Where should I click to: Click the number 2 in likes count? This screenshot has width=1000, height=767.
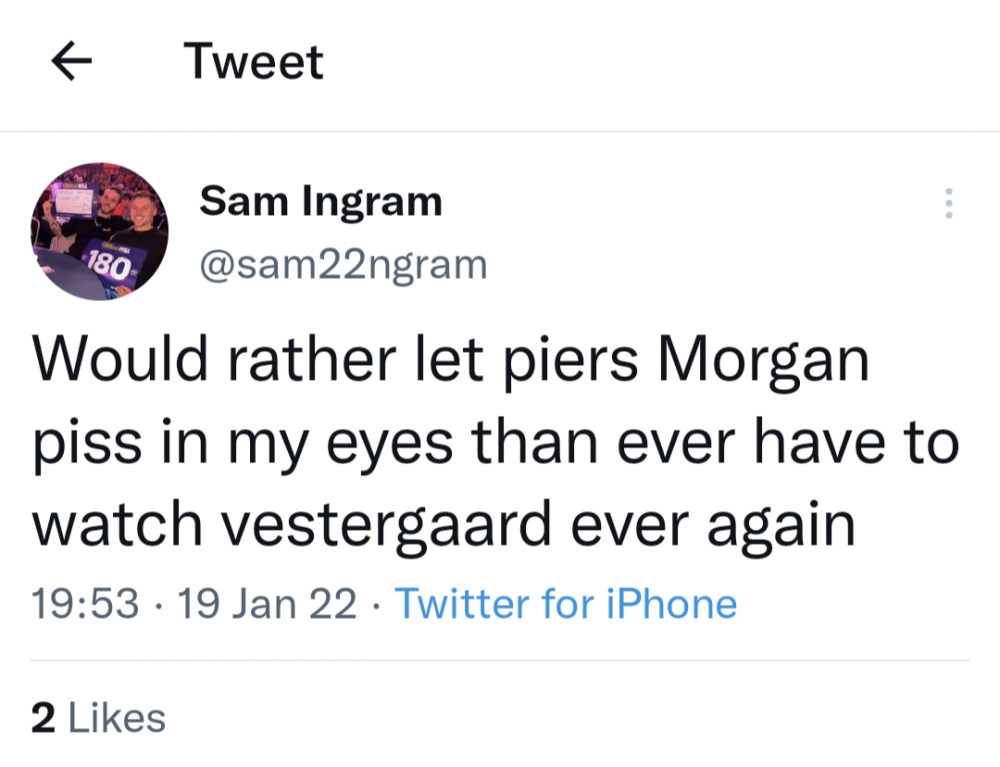(42, 717)
